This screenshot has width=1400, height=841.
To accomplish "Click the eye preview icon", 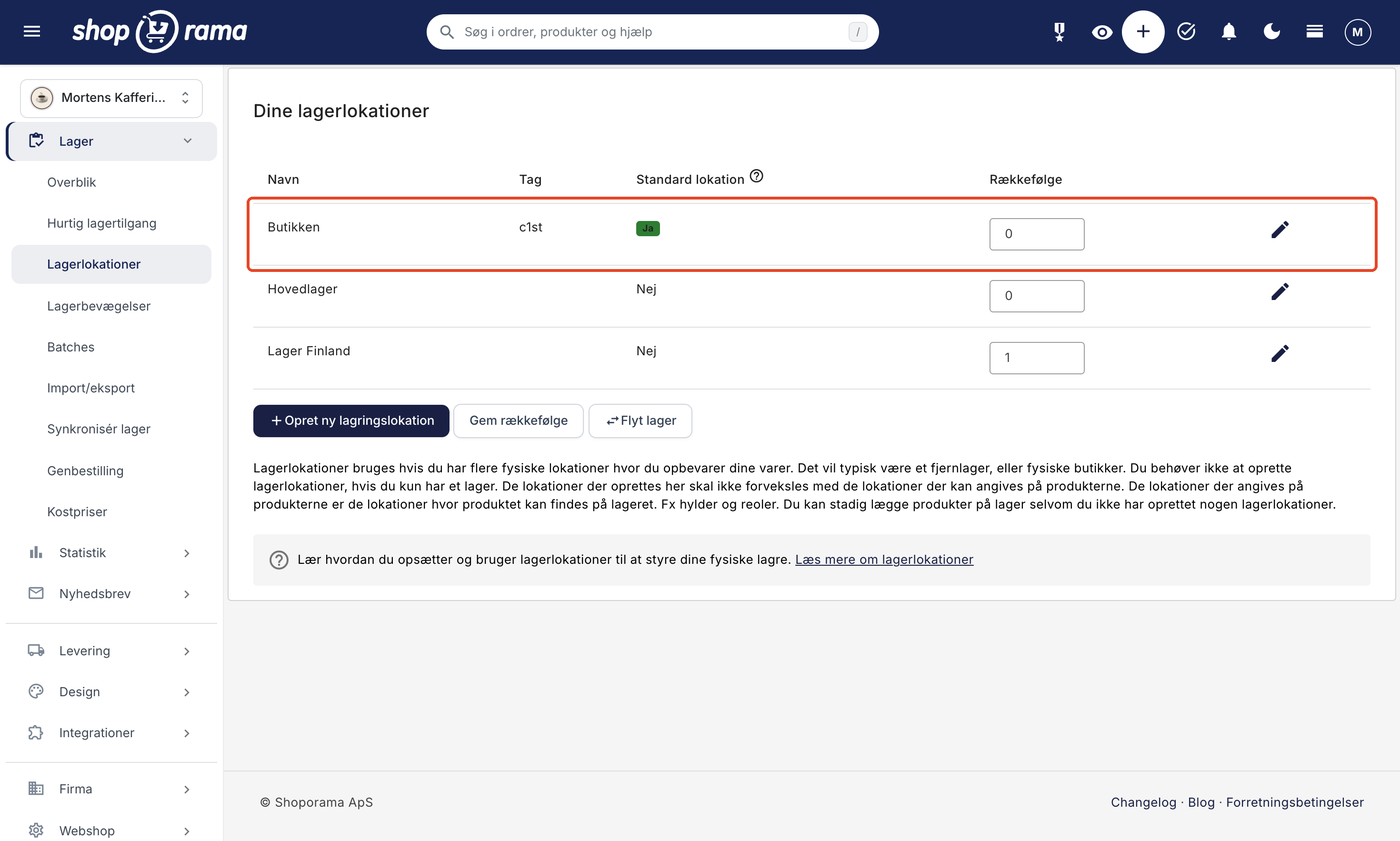I will click(1102, 32).
